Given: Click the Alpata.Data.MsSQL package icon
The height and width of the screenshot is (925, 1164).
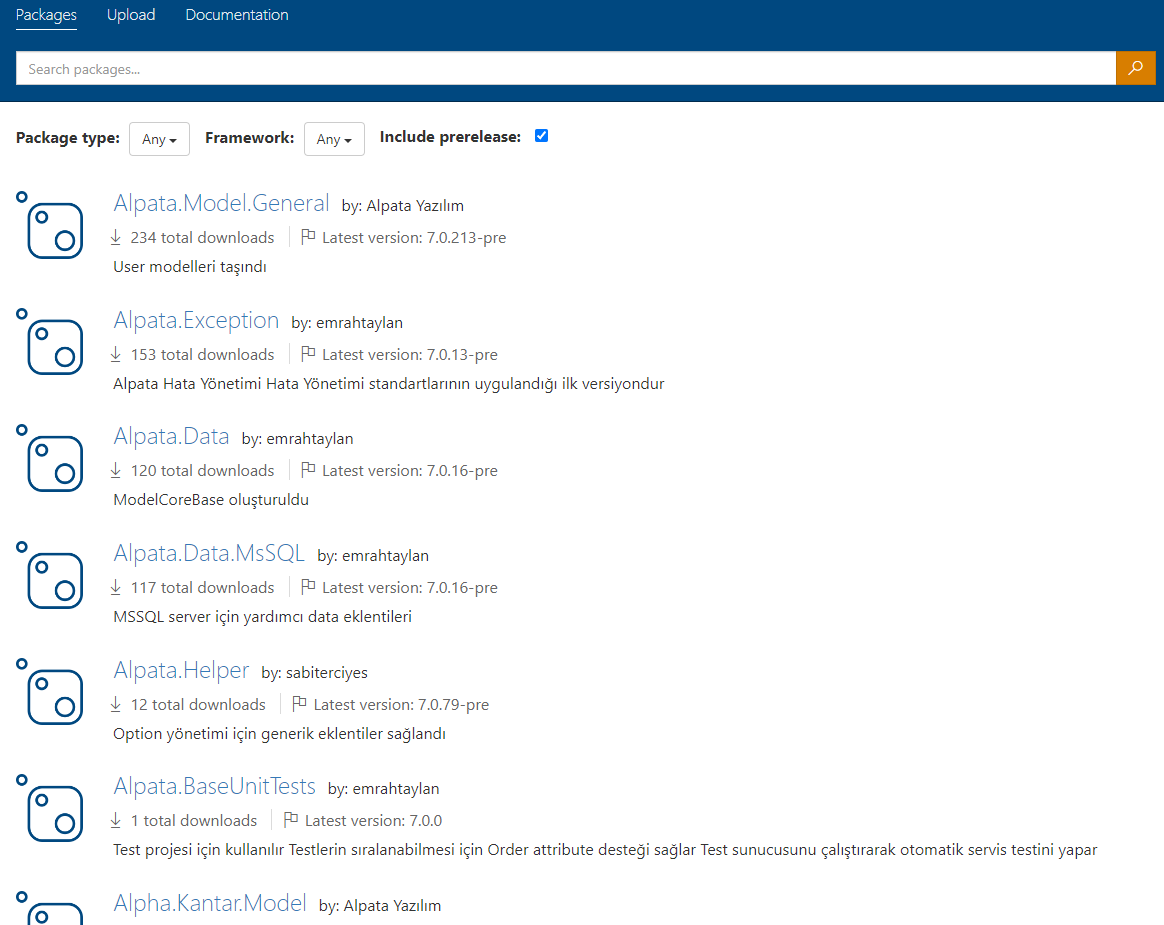Looking at the screenshot, I should click(x=50, y=578).
